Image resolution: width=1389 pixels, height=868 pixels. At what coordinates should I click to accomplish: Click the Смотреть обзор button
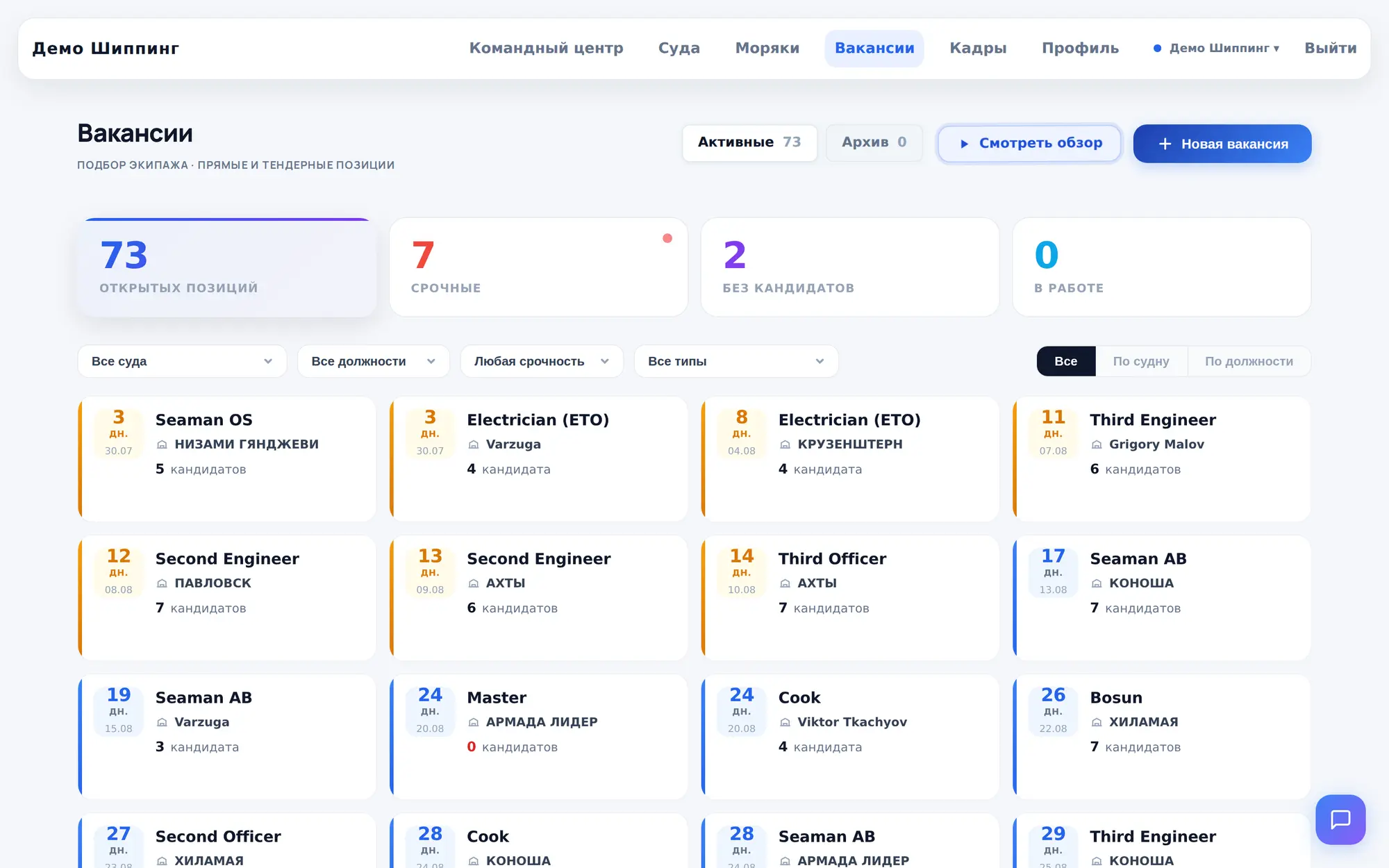coord(1029,144)
